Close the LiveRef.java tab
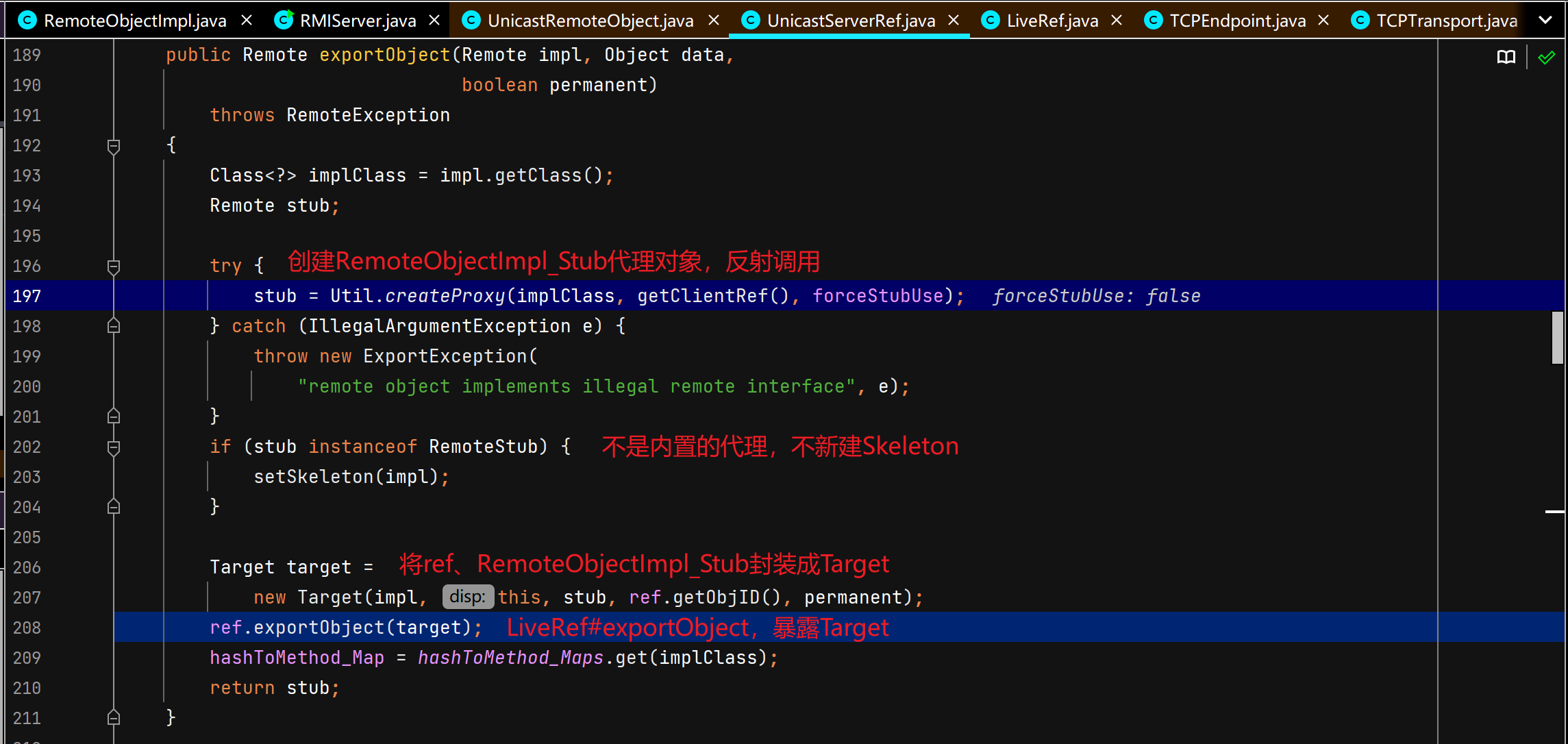The width and height of the screenshot is (1568, 744). pos(1117,21)
